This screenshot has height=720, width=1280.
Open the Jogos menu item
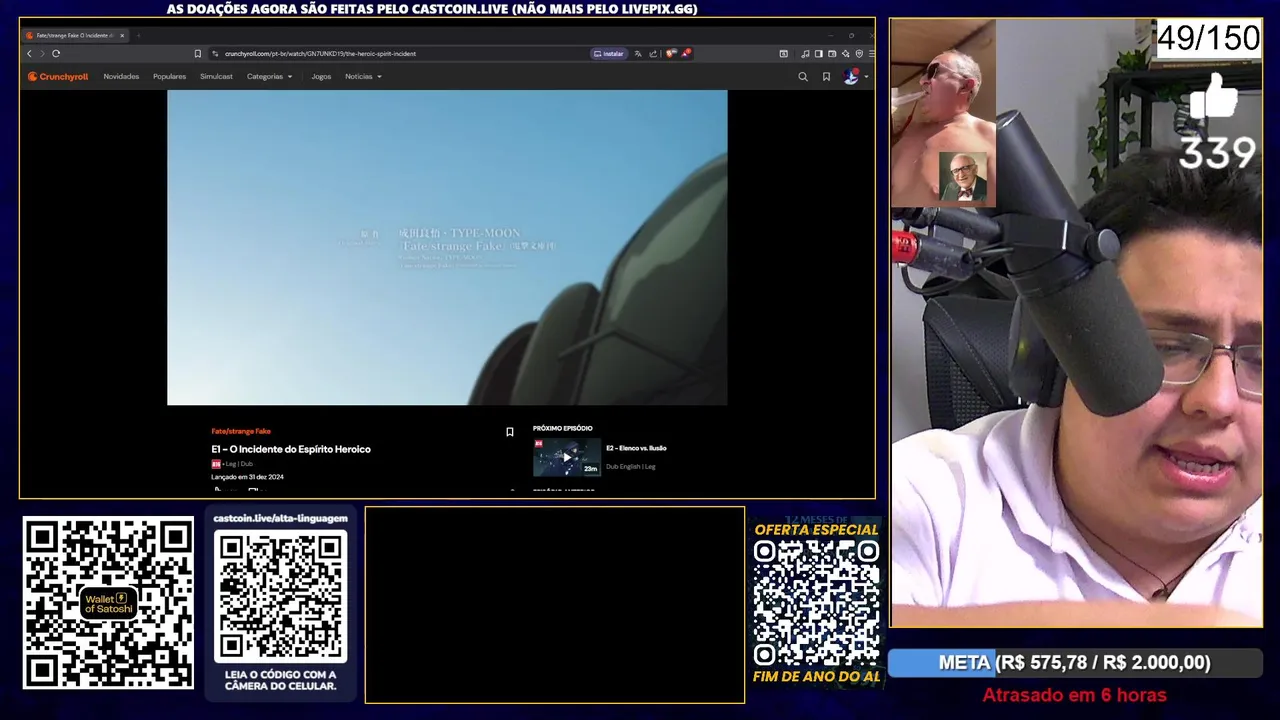[321, 76]
